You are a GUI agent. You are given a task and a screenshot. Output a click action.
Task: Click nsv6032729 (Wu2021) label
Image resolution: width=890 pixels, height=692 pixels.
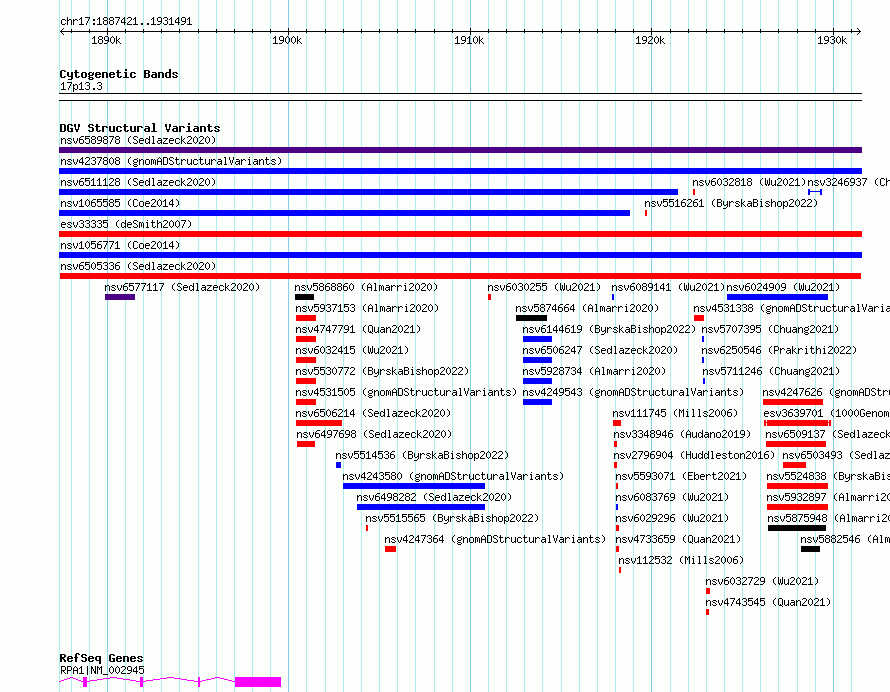tap(762, 581)
